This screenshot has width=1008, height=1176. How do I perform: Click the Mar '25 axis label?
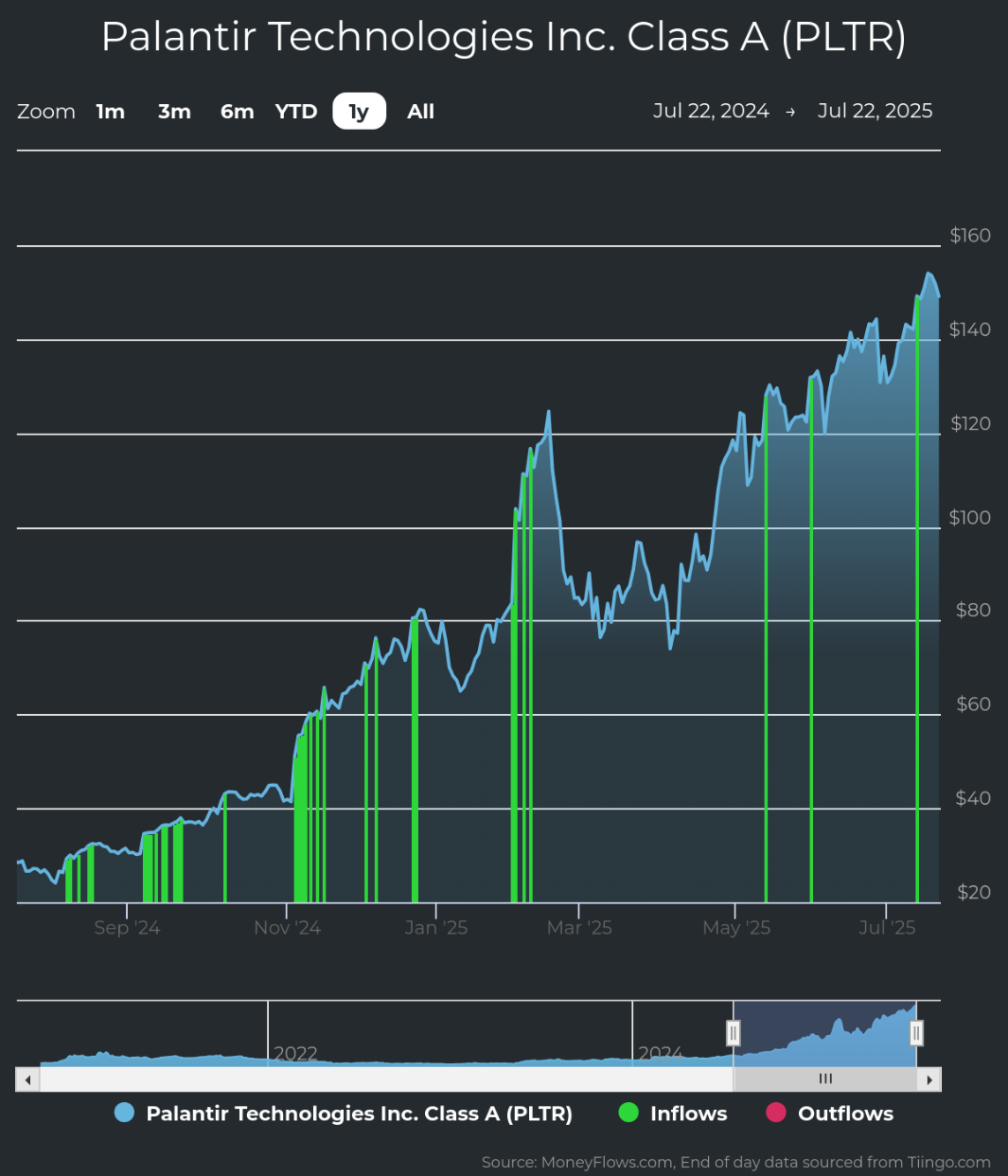point(579,928)
